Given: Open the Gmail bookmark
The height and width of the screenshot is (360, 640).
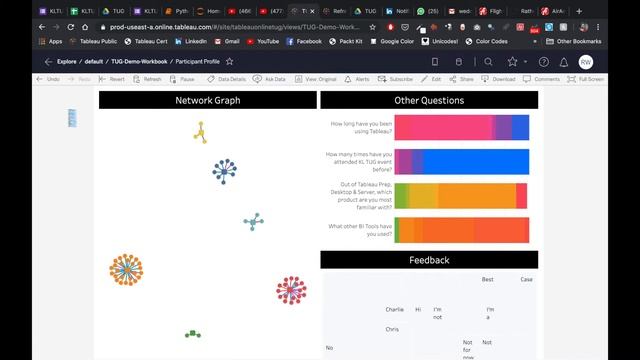Looking at the screenshot, I should 227,41.
